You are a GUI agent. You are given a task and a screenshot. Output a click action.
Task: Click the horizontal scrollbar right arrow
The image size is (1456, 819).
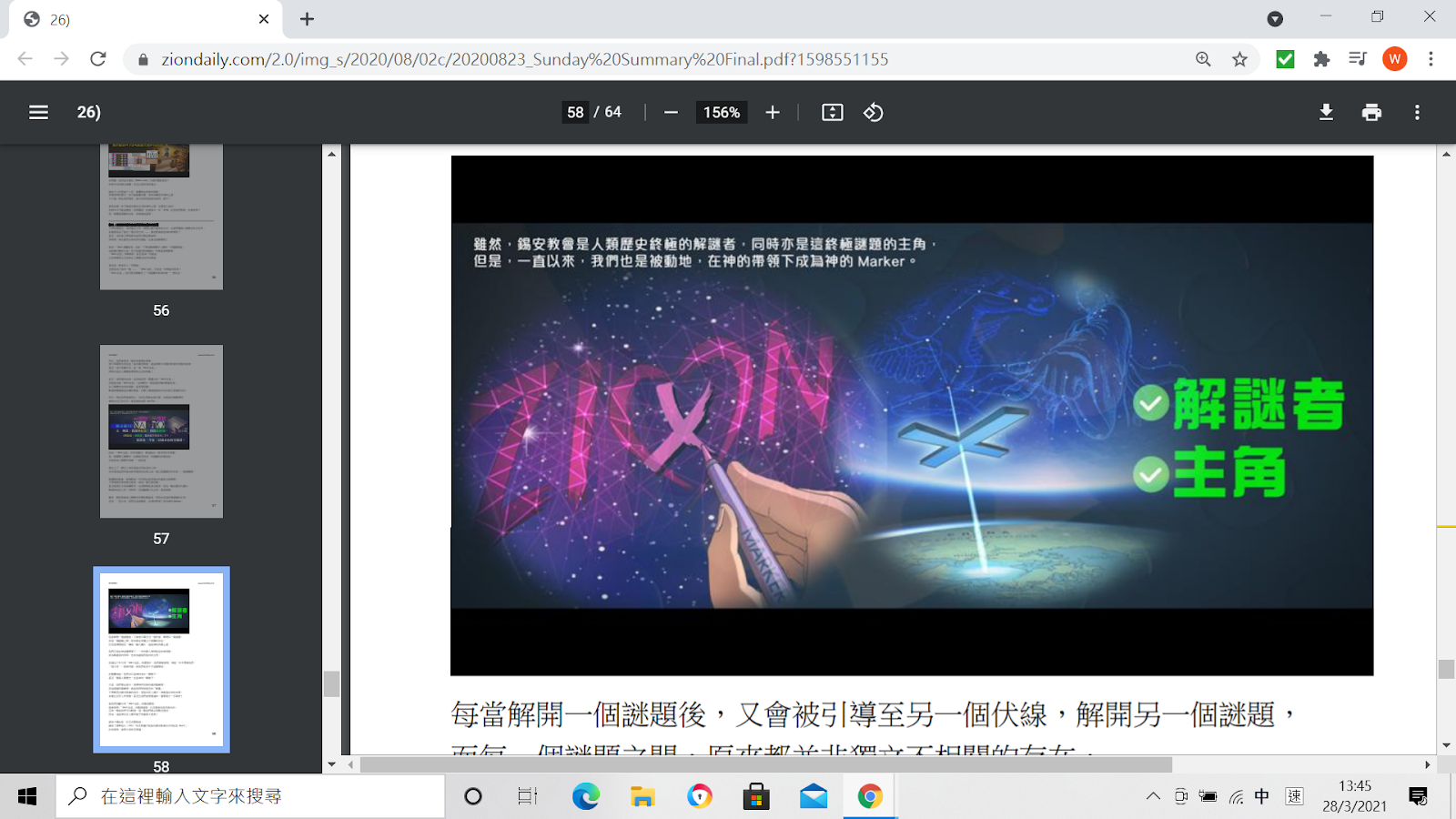(1427, 764)
